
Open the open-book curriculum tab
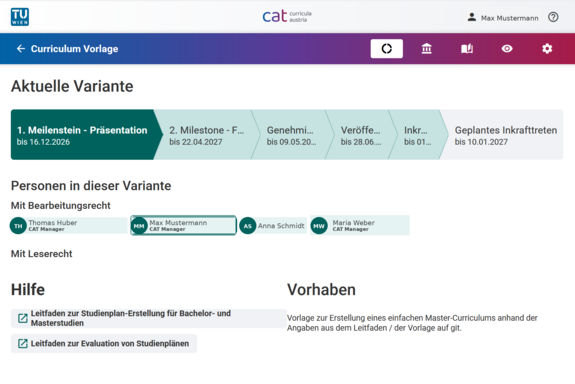(467, 48)
